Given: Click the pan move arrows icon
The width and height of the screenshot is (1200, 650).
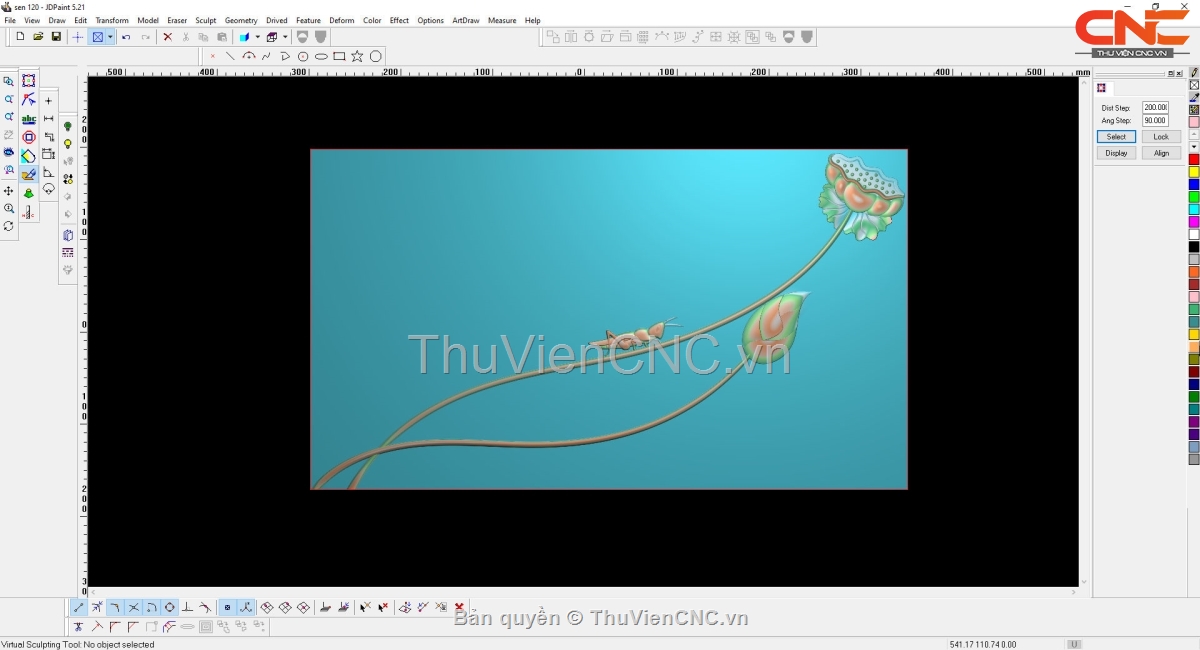Looking at the screenshot, I should 8,191.
